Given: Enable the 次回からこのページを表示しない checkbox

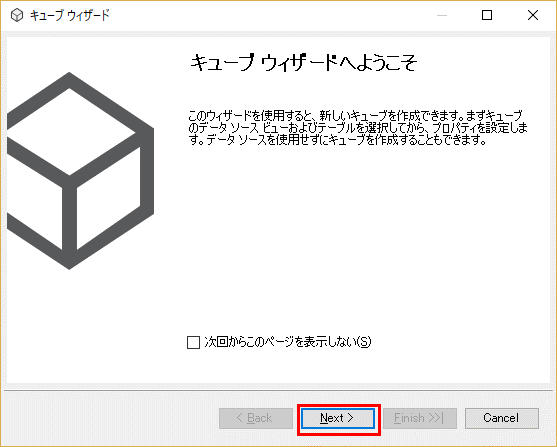Looking at the screenshot, I should pyautogui.click(x=193, y=343).
